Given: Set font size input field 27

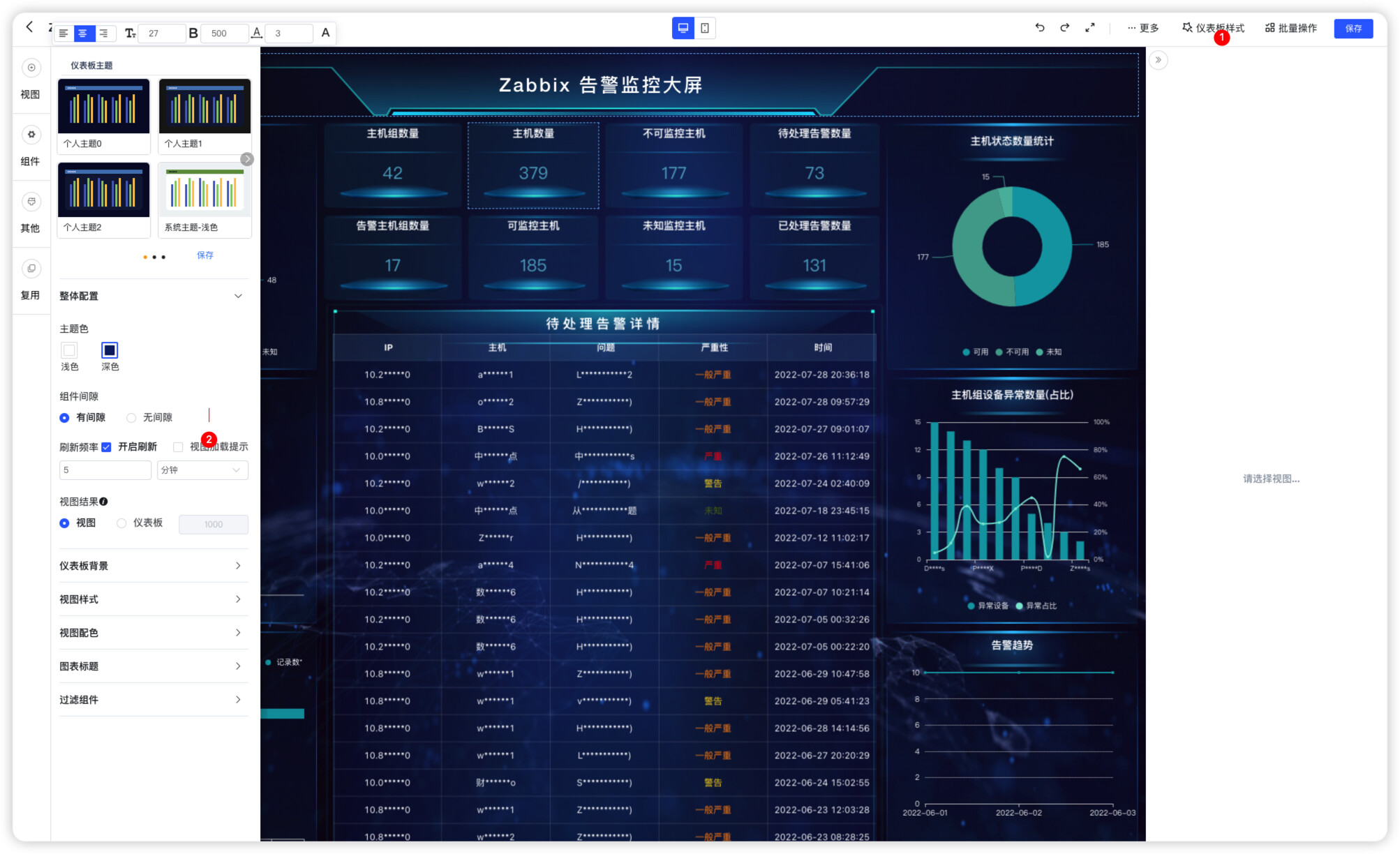Looking at the screenshot, I should (x=161, y=33).
